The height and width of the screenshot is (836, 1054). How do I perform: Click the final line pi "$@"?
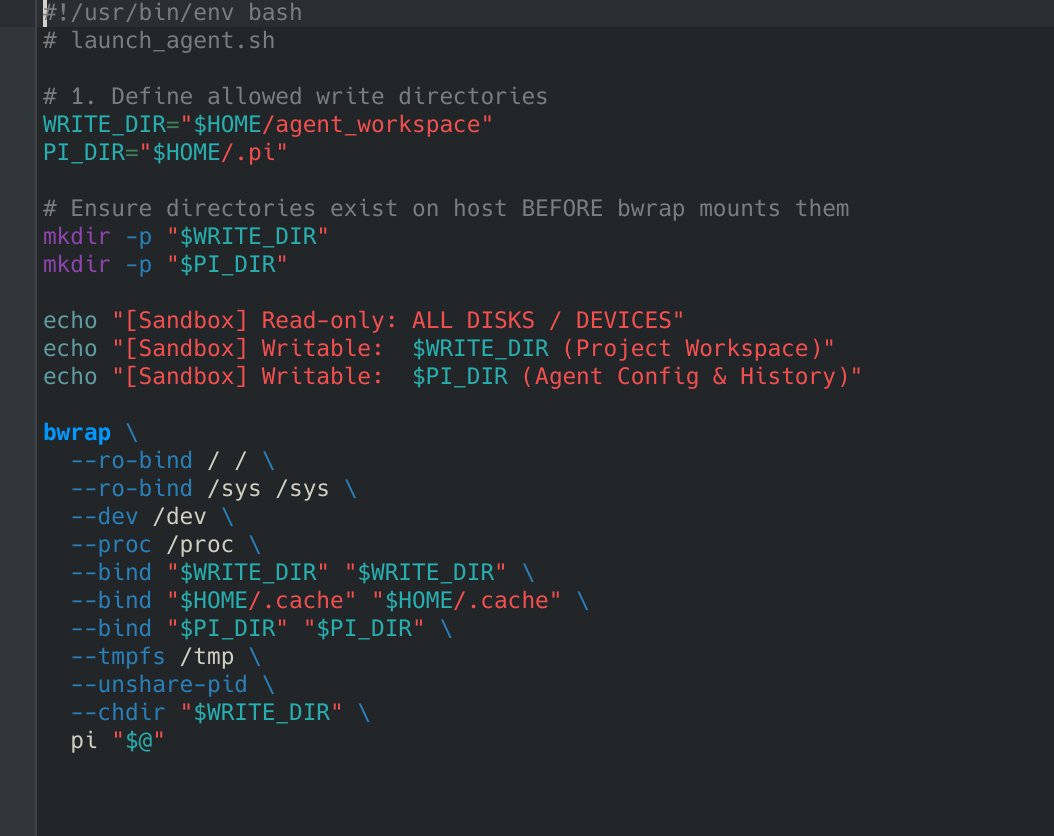(118, 741)
